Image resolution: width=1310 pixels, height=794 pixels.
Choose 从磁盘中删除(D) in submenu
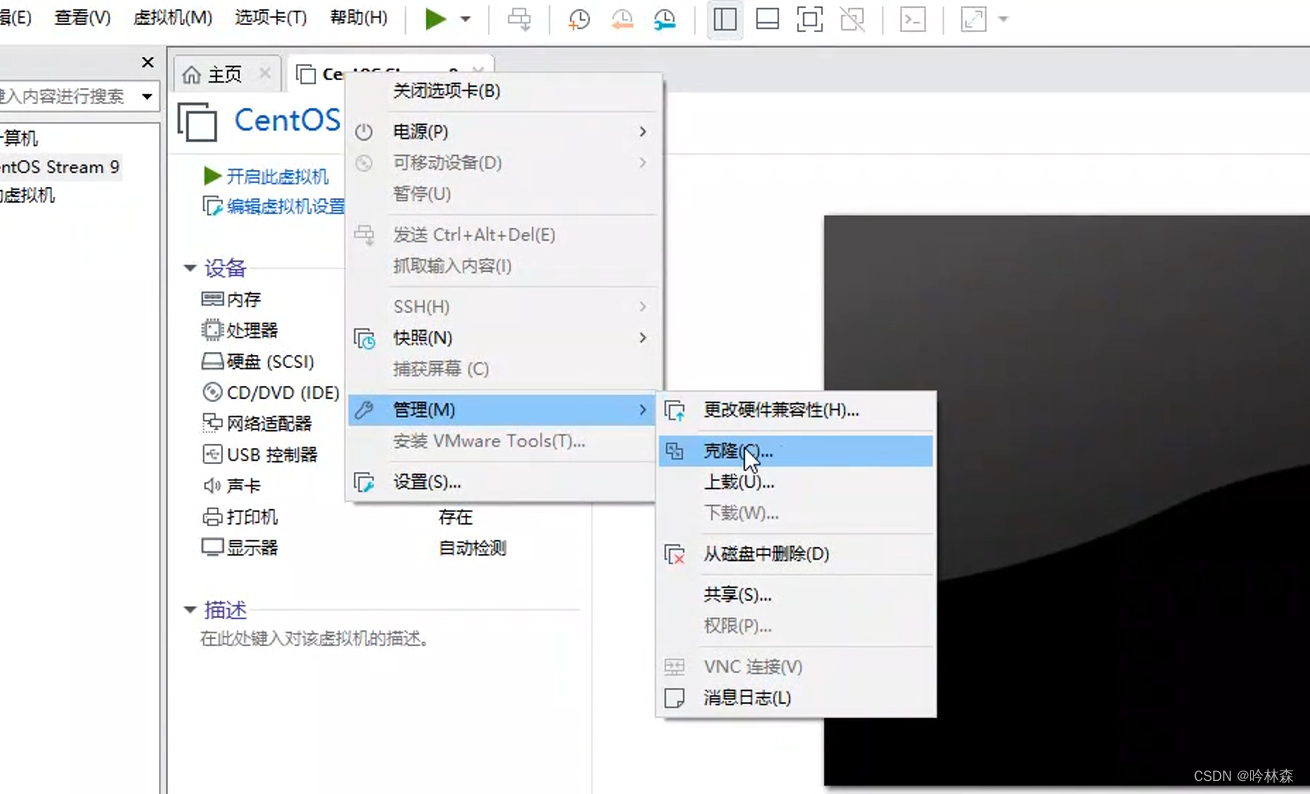pyautogui.click(x=796, y=554)
